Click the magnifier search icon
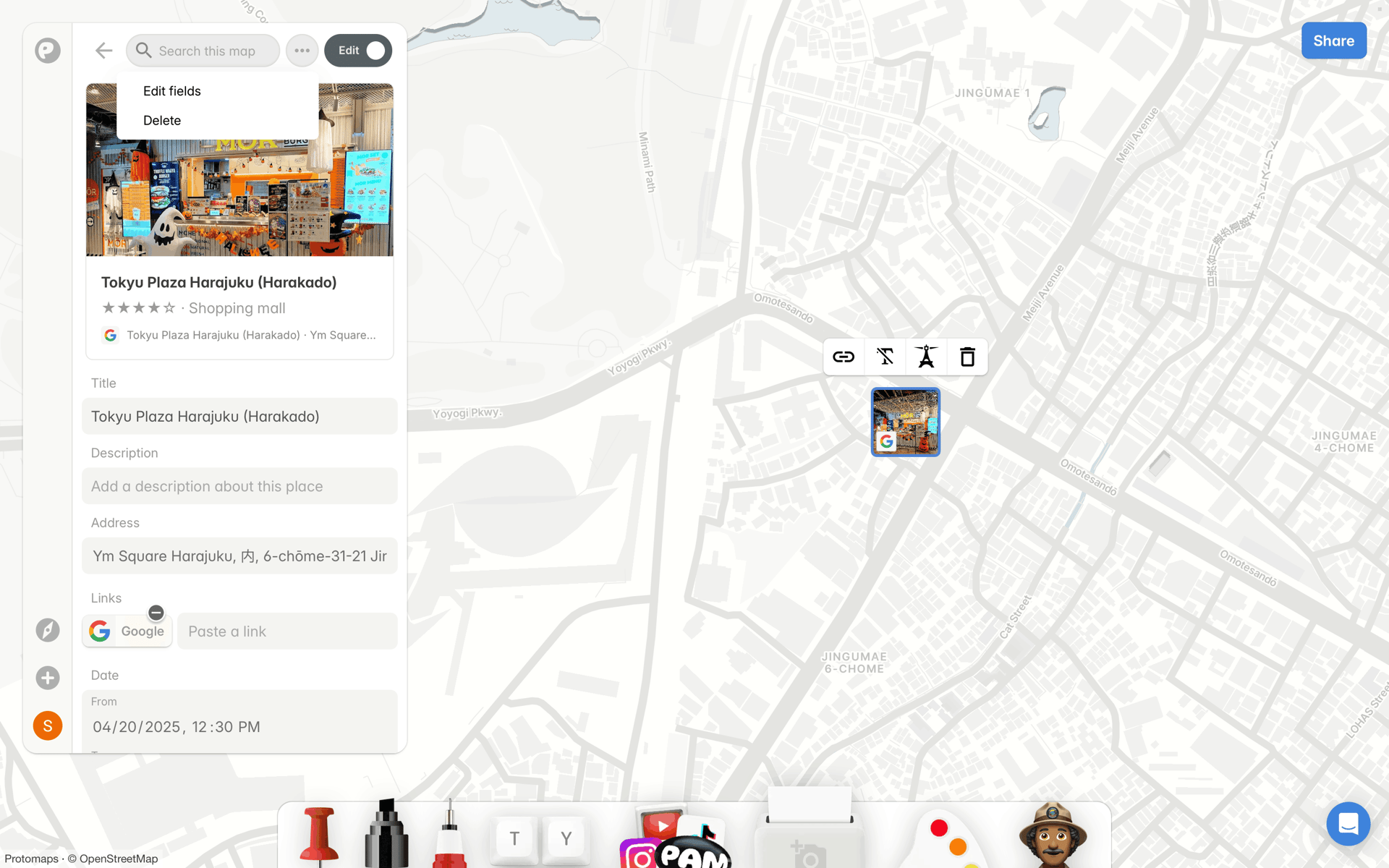Image resolution: width=1389 pixels, height=868 pixels. click(144, 51)
